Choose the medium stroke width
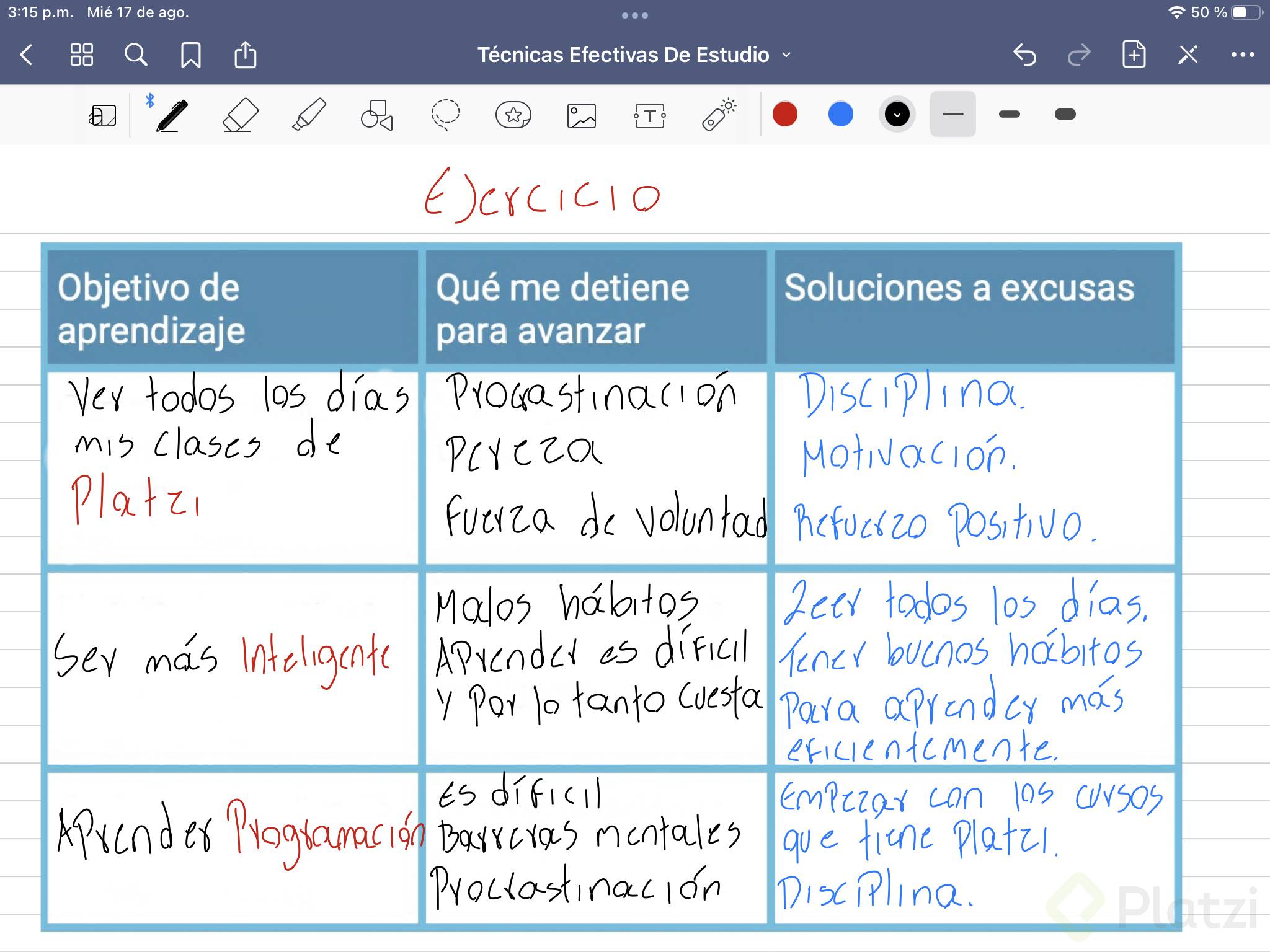The width and height of the screenshot is (1270, 952). pyautogui.click(x=1010, y=115)
